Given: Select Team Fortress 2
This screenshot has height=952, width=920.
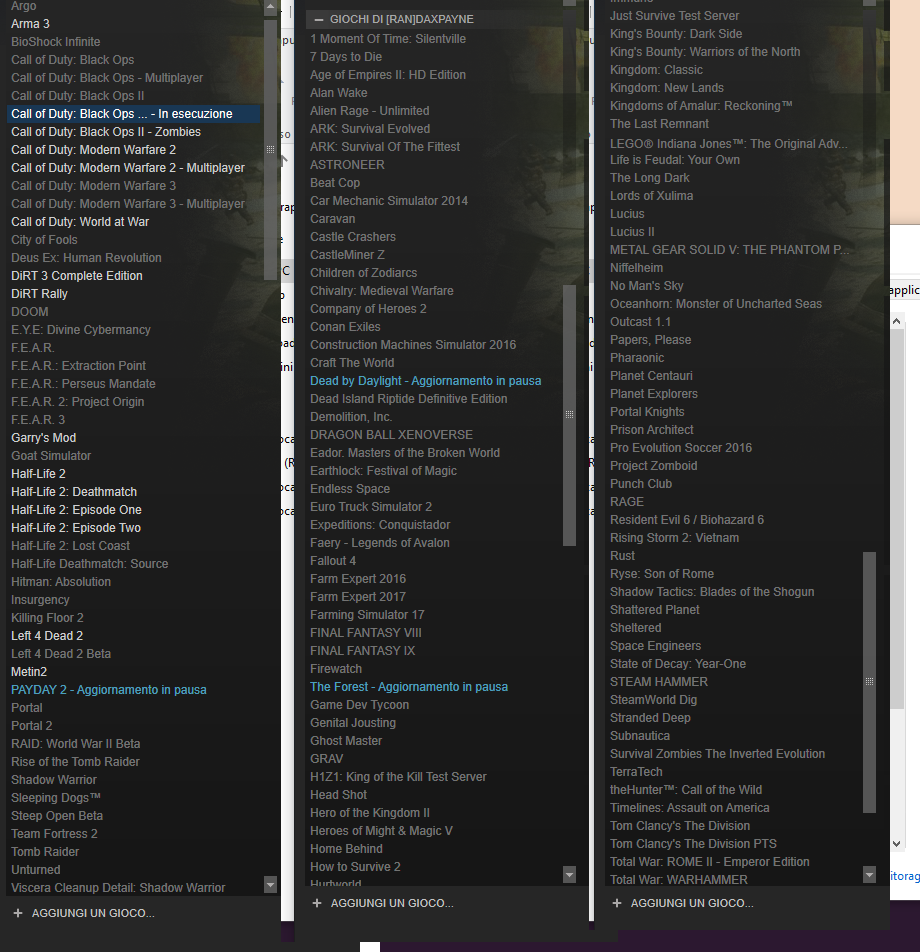Looking at the screenshot, I should tap(54, 834).
